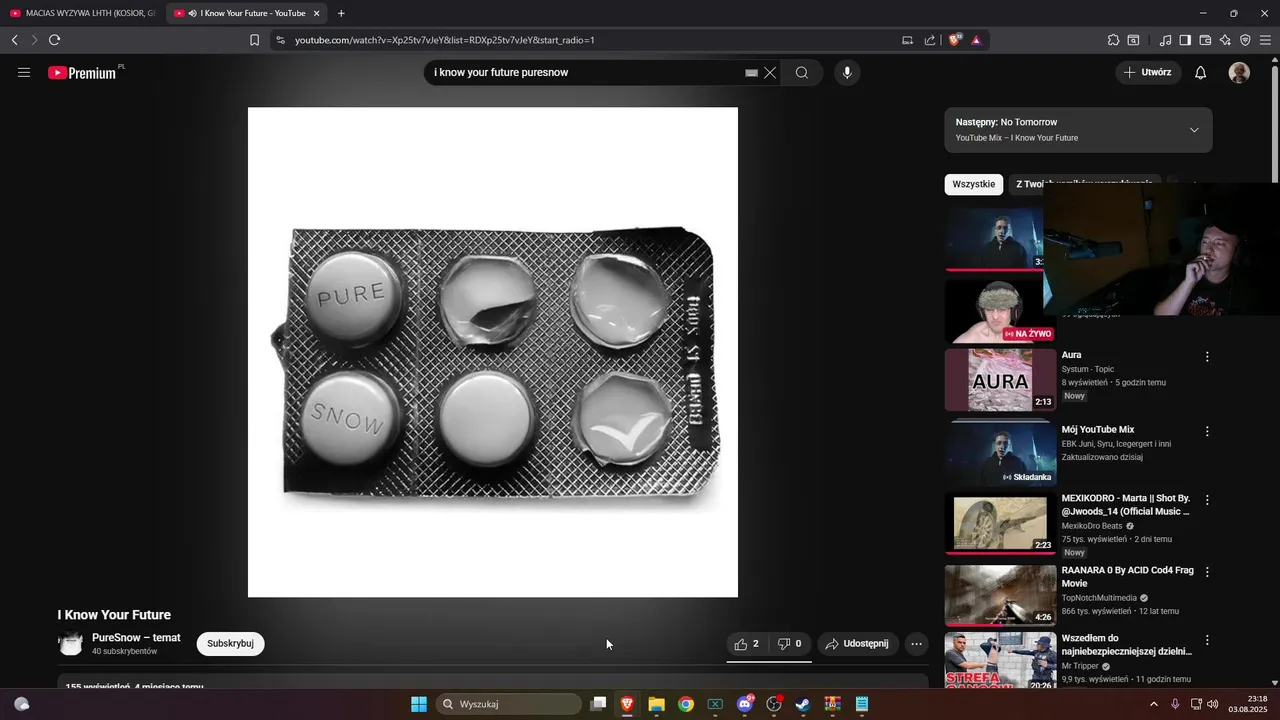Viewport: 1280px width, 720px height.
Task: Open options for the Aura video
Action: pyautogui.click(x=1207, y=357)
